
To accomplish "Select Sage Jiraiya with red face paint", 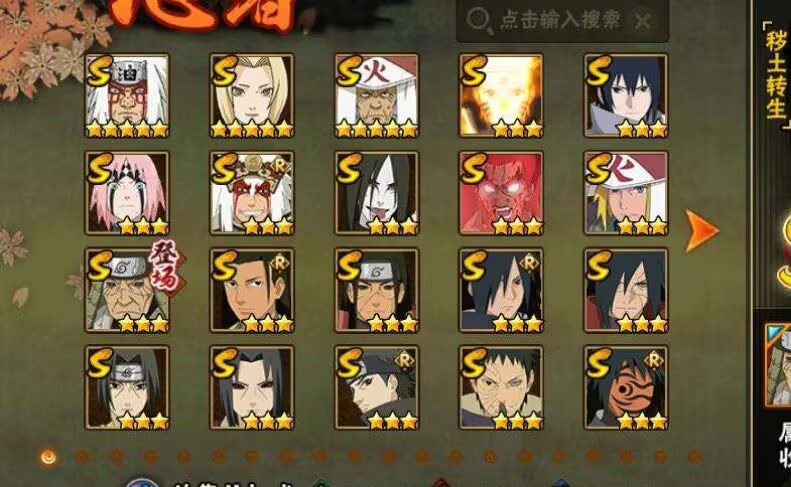I will [x=252, y=193].
